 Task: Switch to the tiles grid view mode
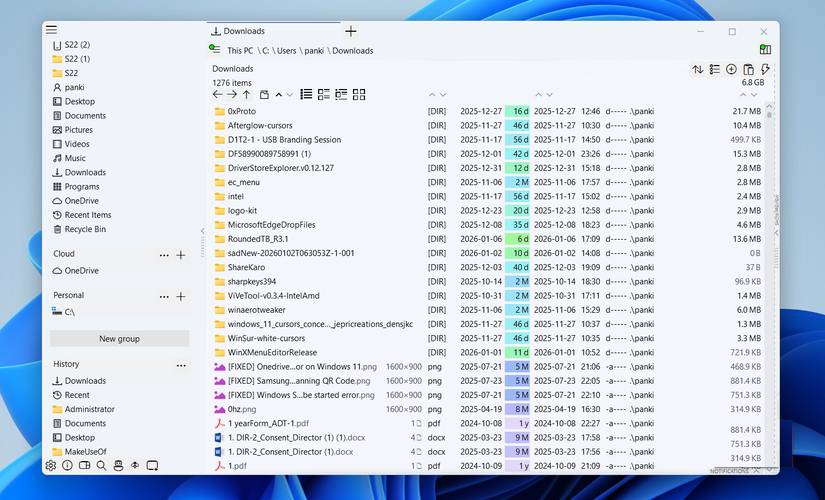point(359,94)
